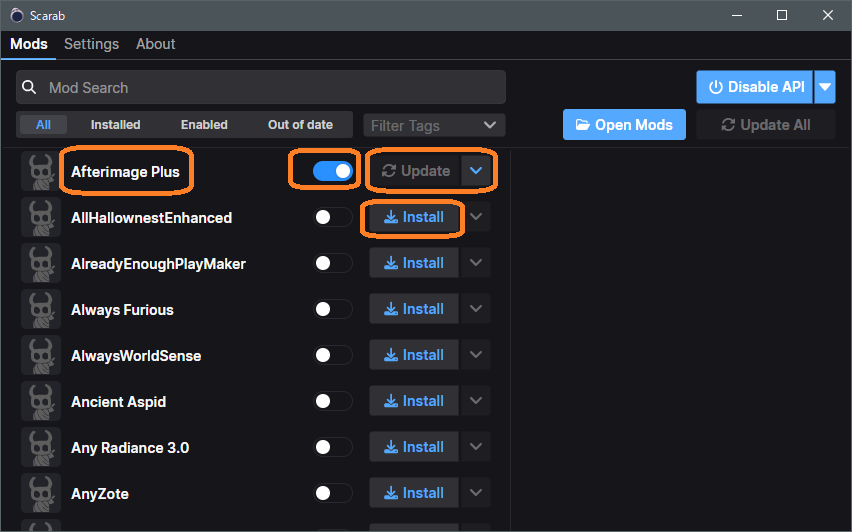852x532 pixels.
Task: Disable the Afterimage Plus mod toggle
Action: point(333,171)
